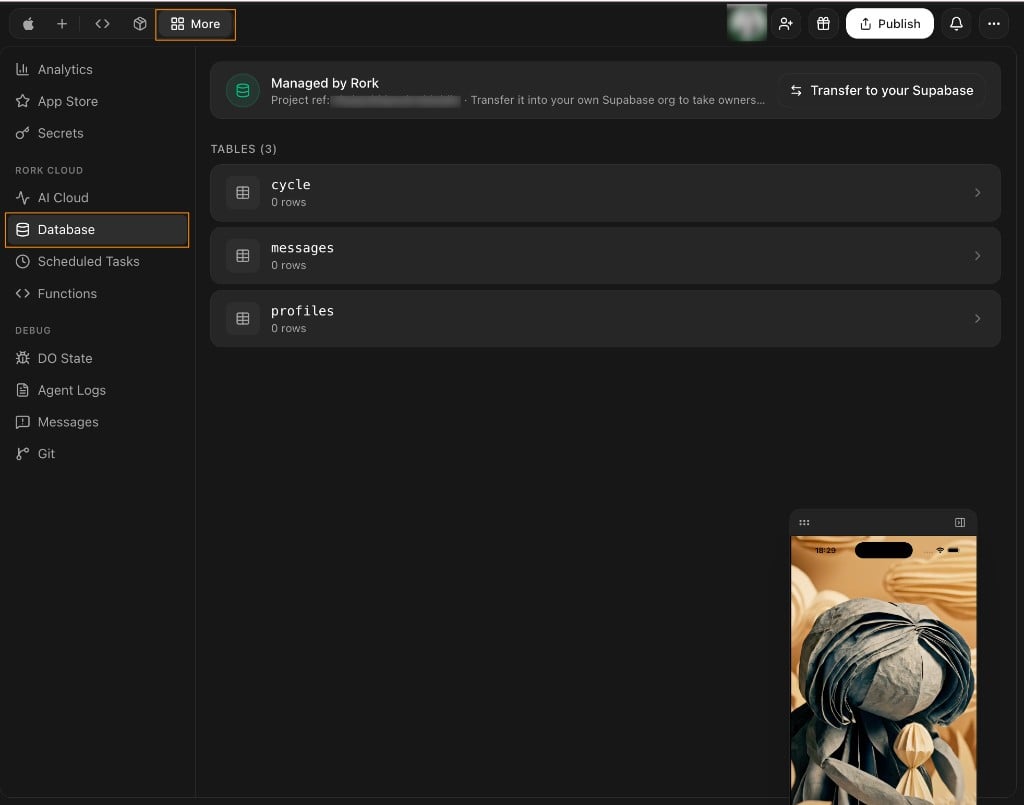Open Secrets in the sidebar
Screen dimensions: 1024x805
97,133
